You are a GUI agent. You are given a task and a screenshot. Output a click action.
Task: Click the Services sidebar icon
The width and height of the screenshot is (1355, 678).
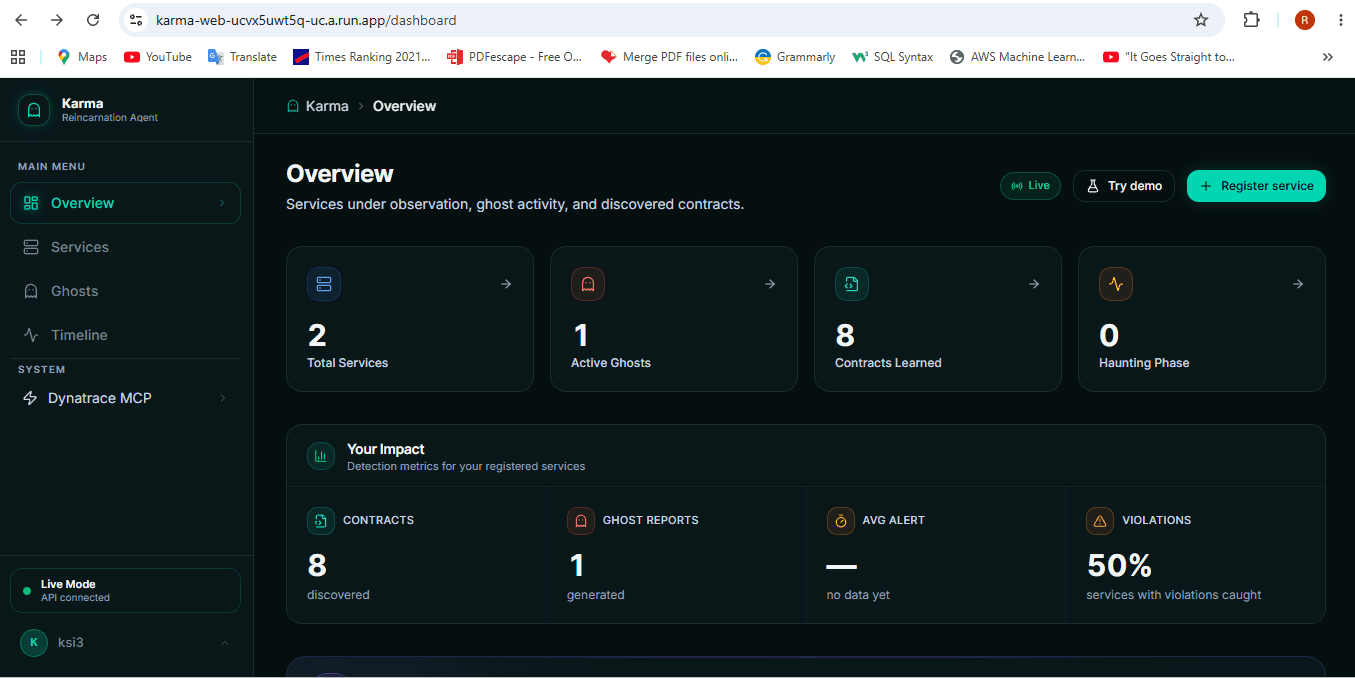(31, 247)
